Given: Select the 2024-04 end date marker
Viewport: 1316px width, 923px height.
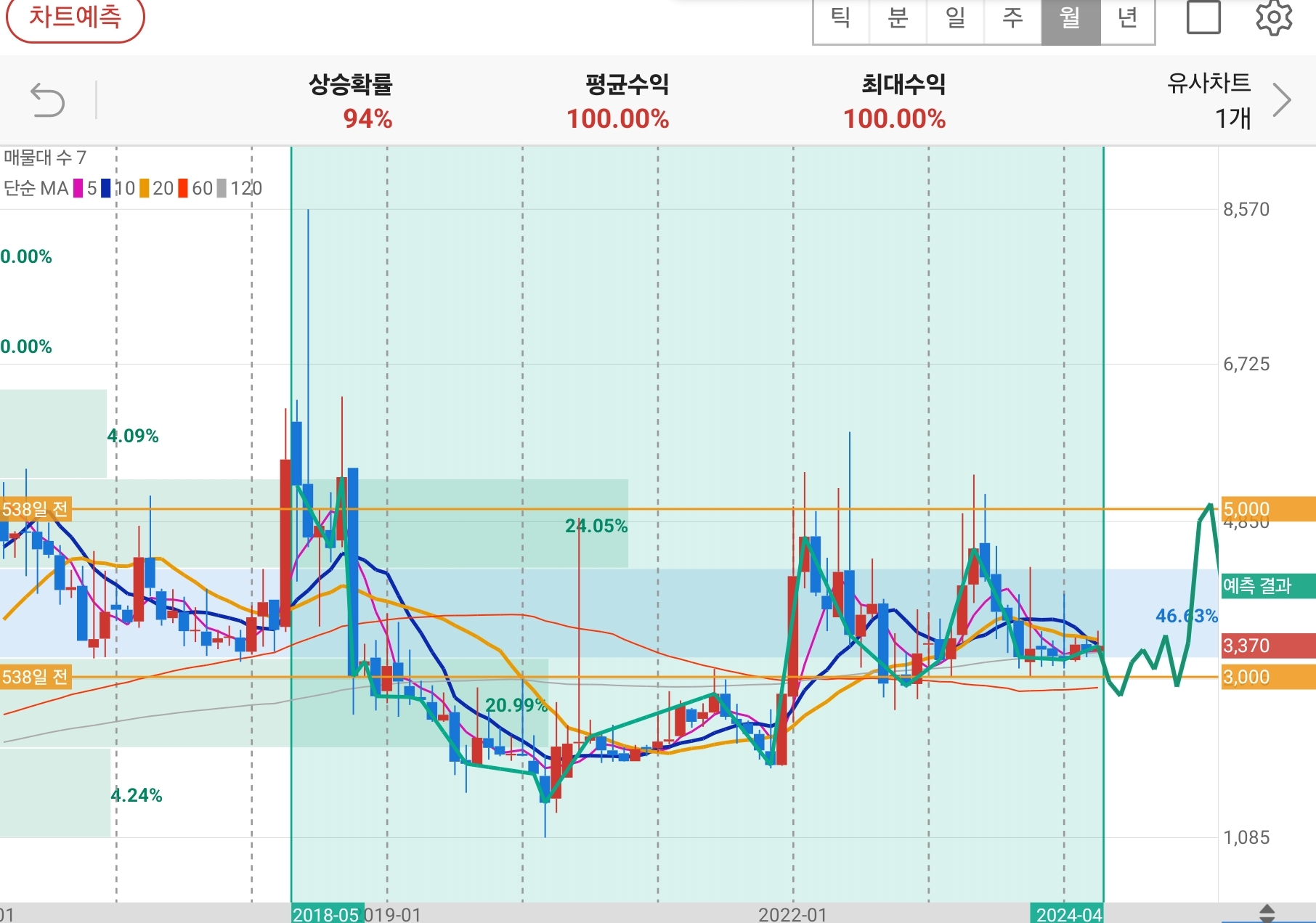Looking at the screenshot, I should point(1068,914).
